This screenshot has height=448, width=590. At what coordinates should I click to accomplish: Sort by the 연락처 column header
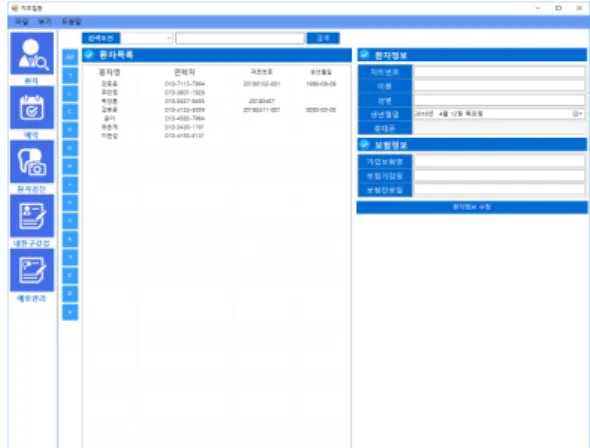[x=184, y=72]
